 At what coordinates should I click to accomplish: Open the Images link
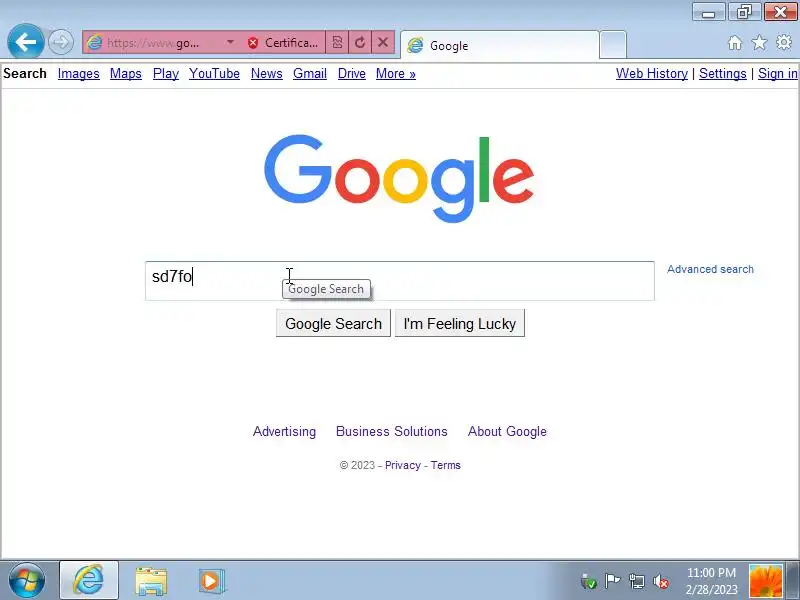[79, 73]
